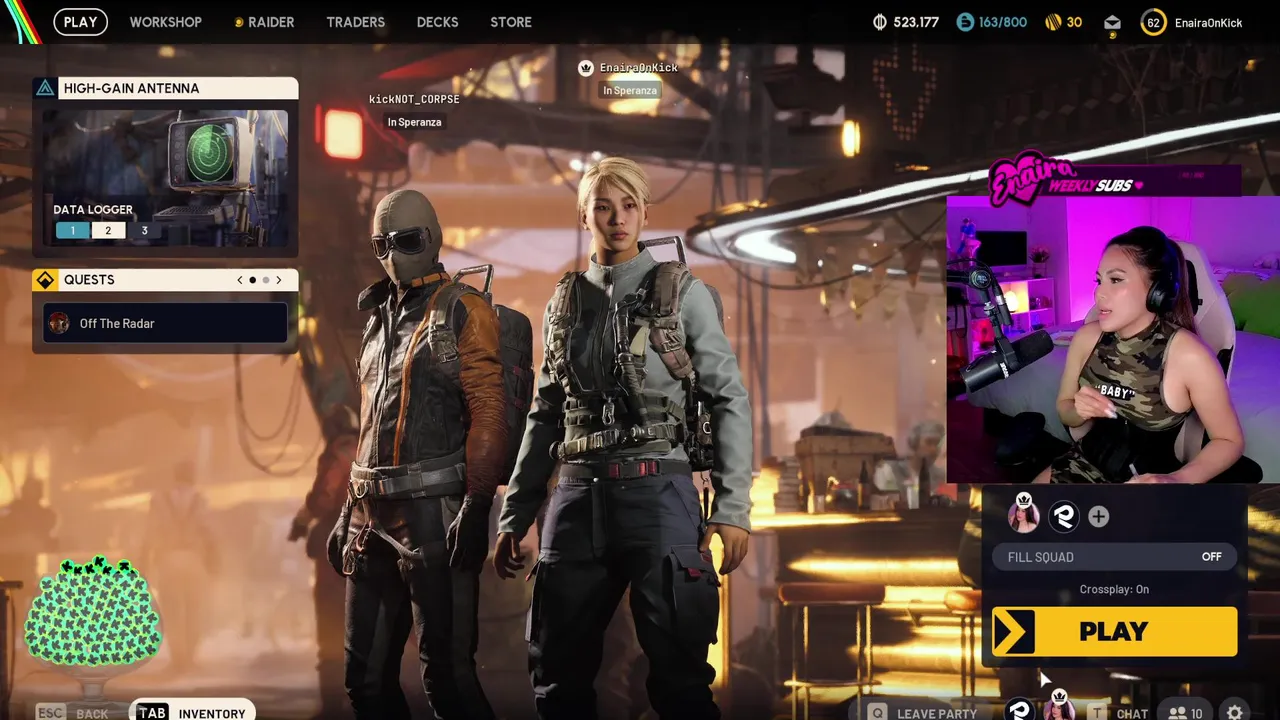1280x720 pixels.
Task: Open the PLAY tab in top navigation
Action: (80, 21)
